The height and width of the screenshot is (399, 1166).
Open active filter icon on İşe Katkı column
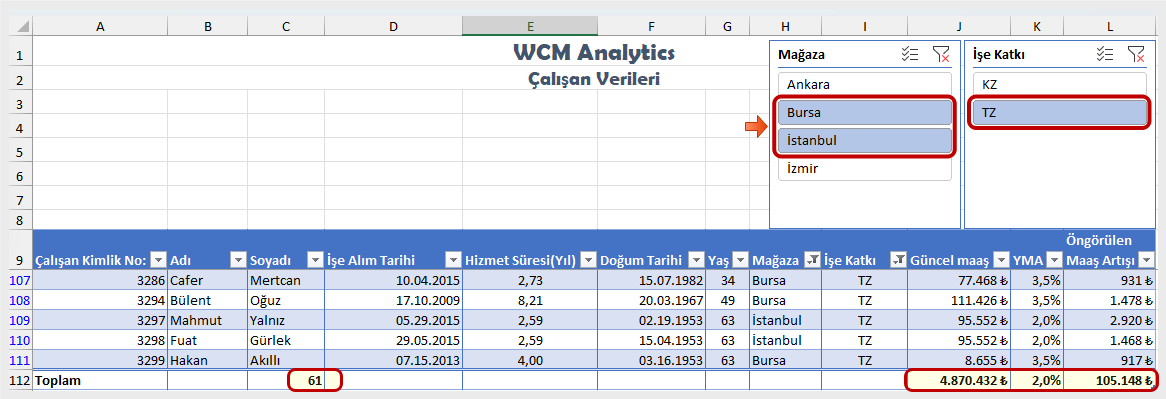tap(899, 259)
